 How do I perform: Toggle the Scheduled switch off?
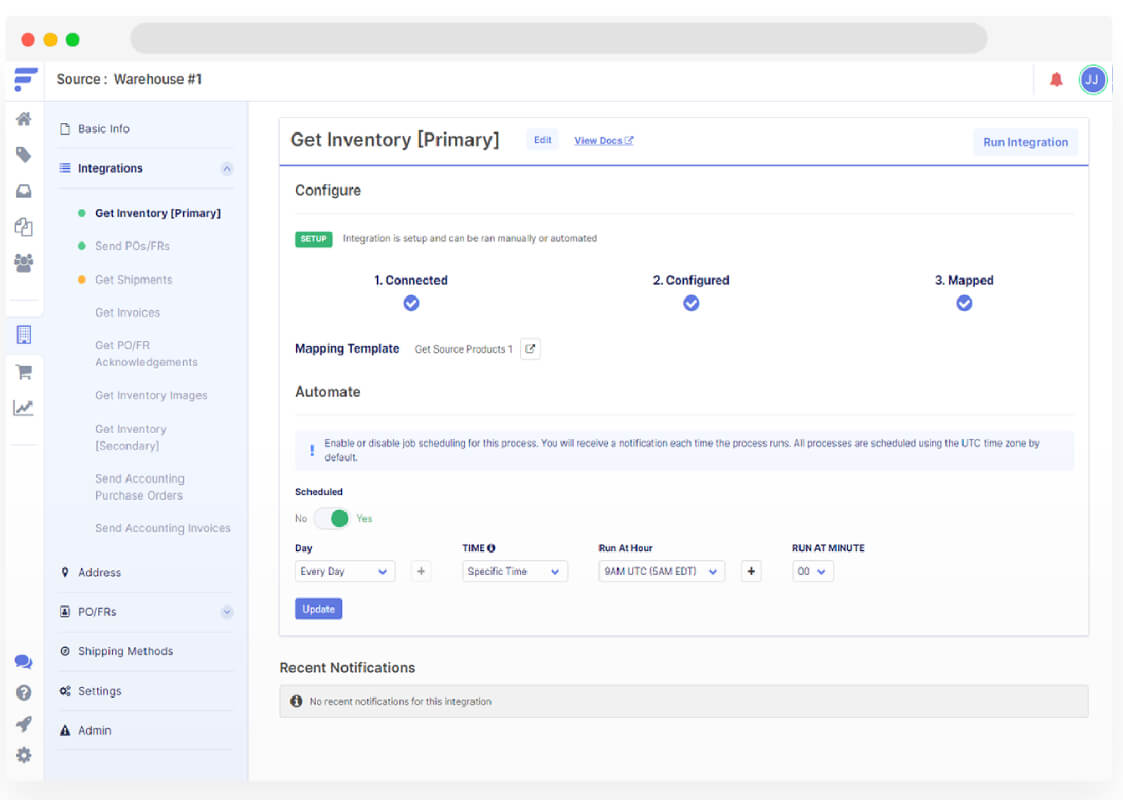point(332,518)
